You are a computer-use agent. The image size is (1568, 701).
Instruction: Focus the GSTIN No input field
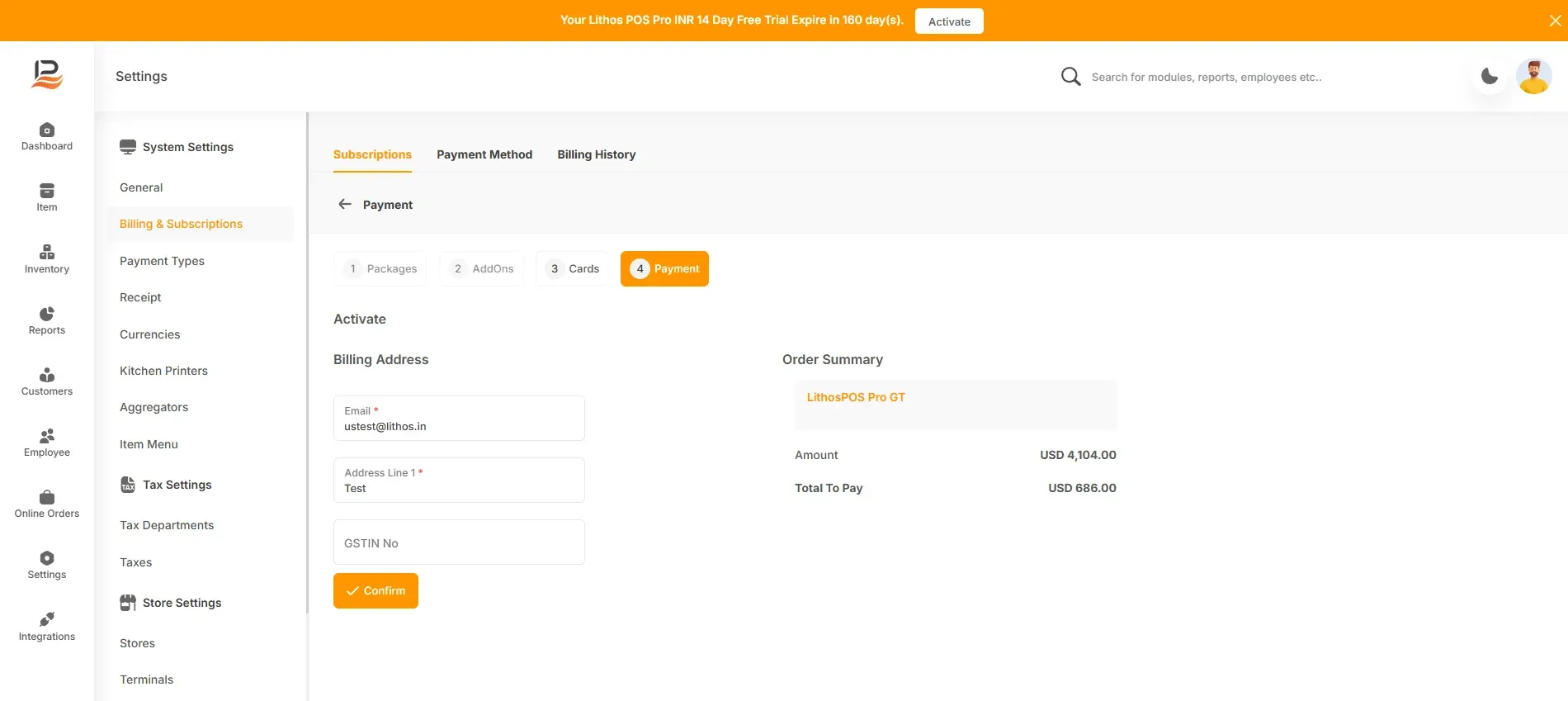pos(459,542)
